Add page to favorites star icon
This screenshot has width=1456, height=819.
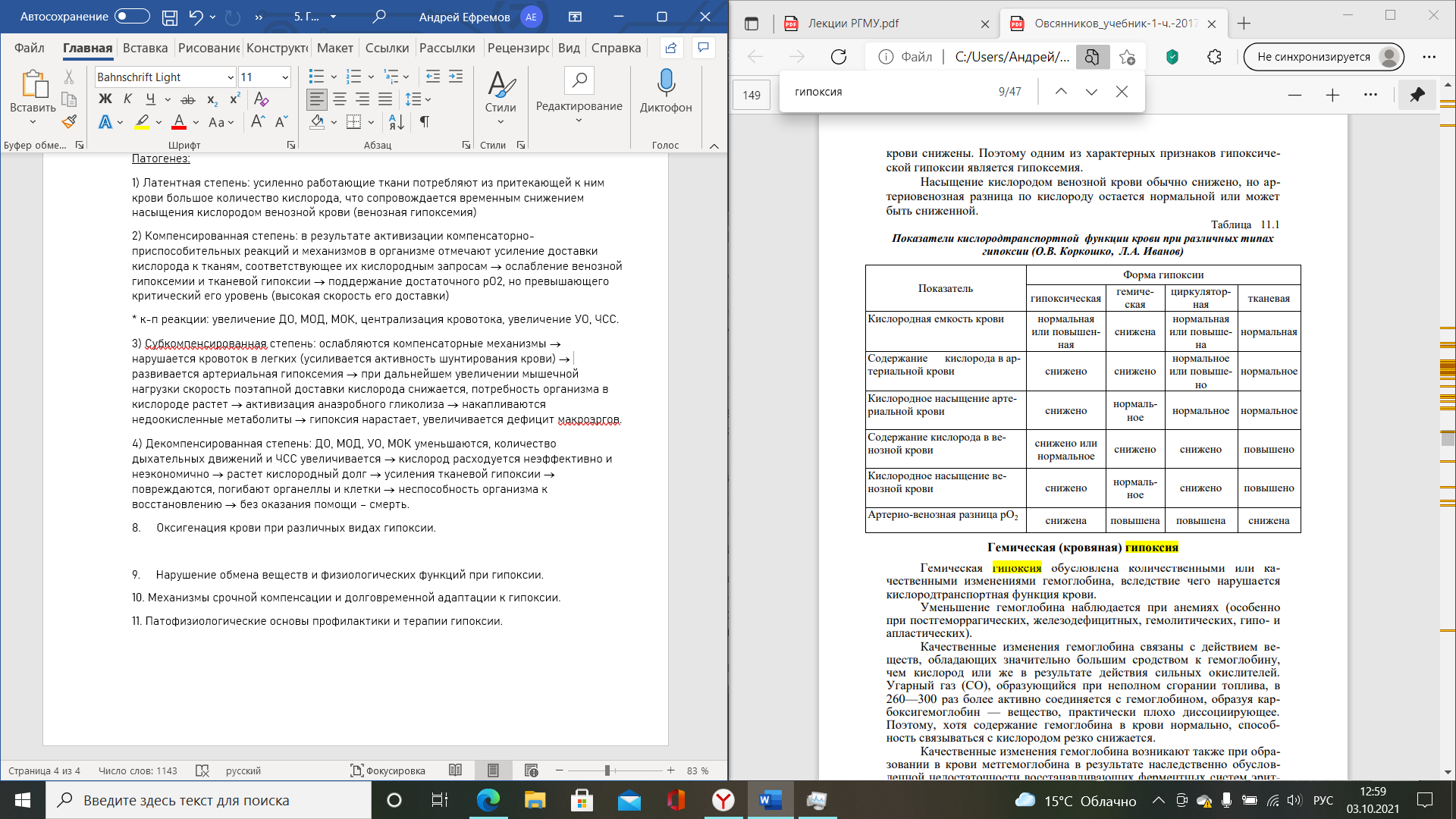(1127, 57)
